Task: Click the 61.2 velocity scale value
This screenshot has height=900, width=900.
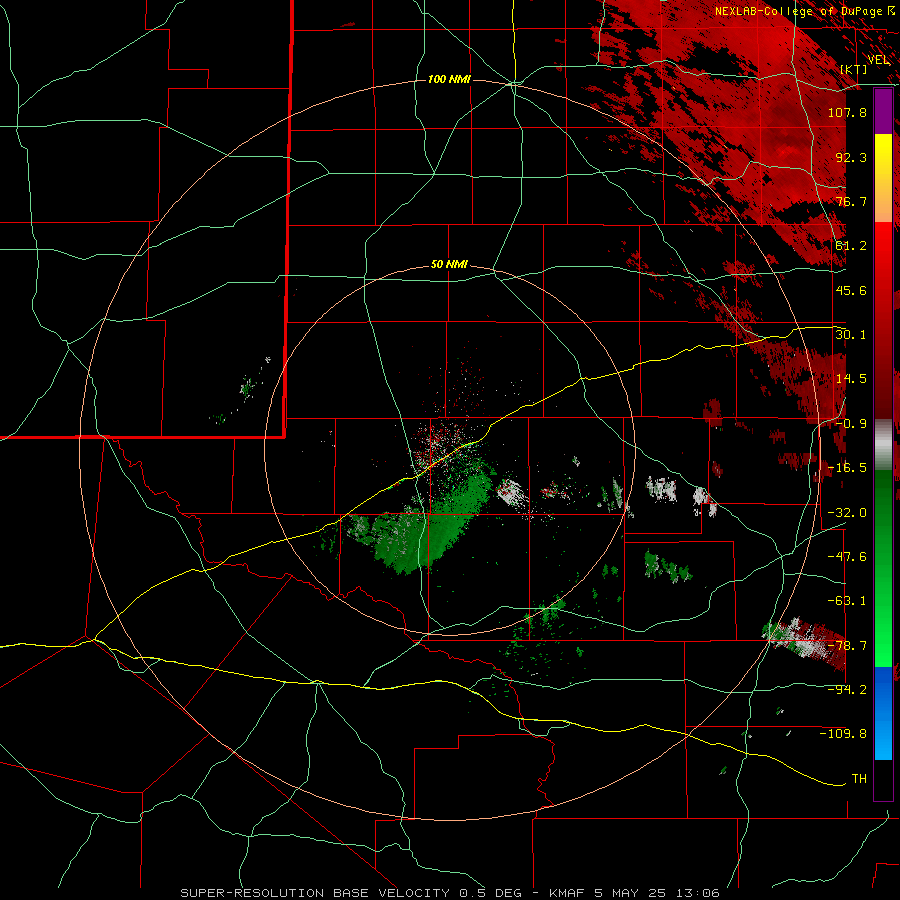Action: coord(851,246)
